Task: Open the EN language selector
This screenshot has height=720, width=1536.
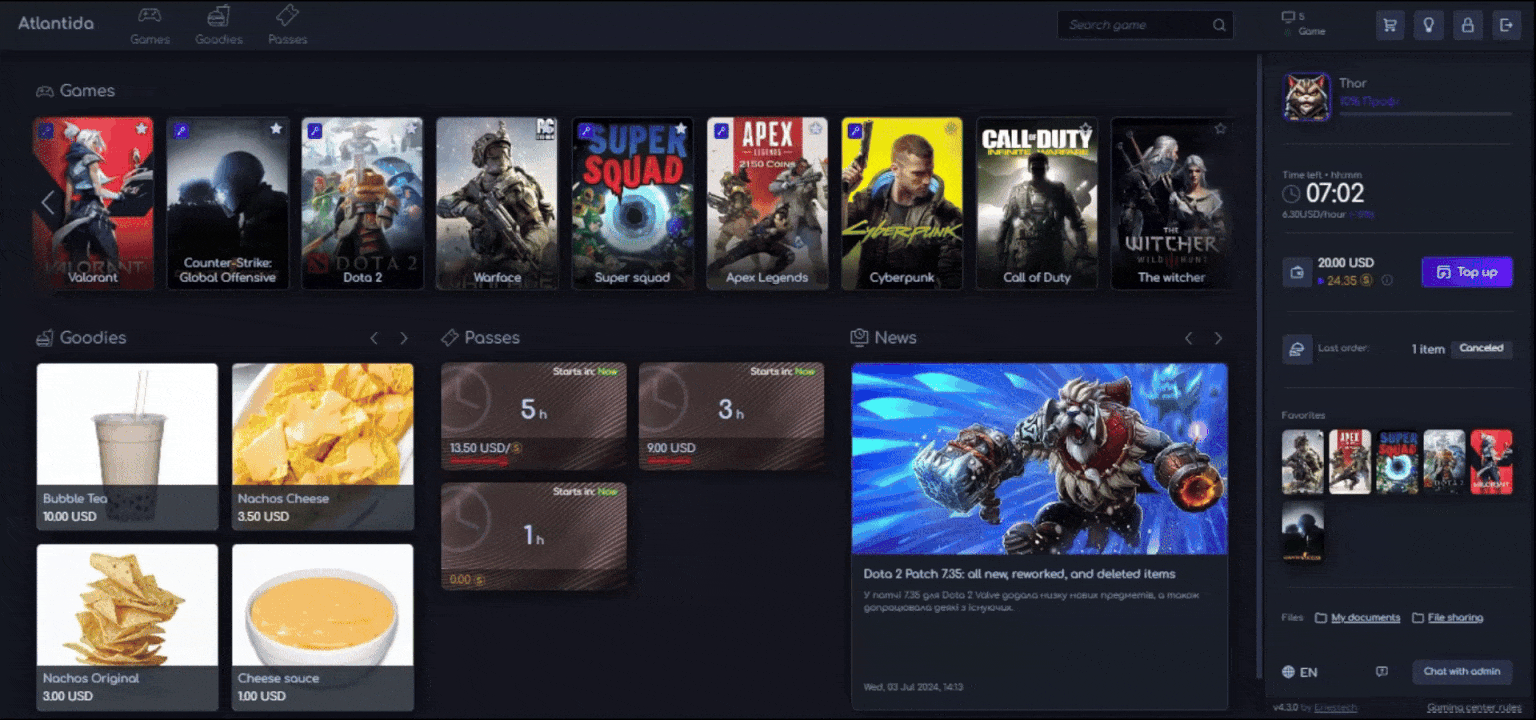Action: tap(1300, 672)
